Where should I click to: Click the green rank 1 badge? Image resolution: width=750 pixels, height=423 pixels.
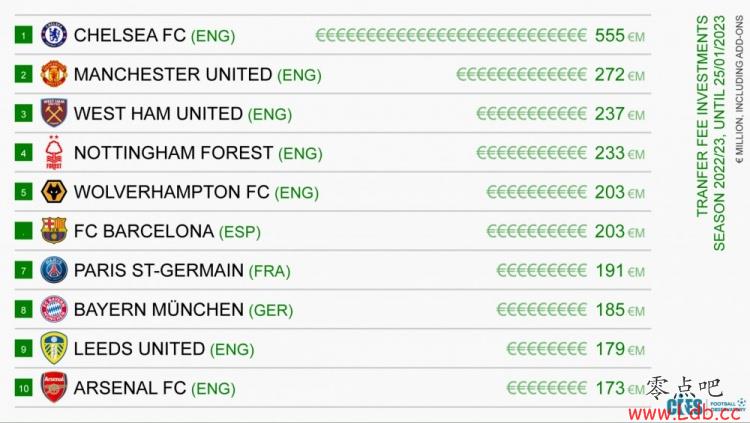pyautogui.click(x=23, y=35)
